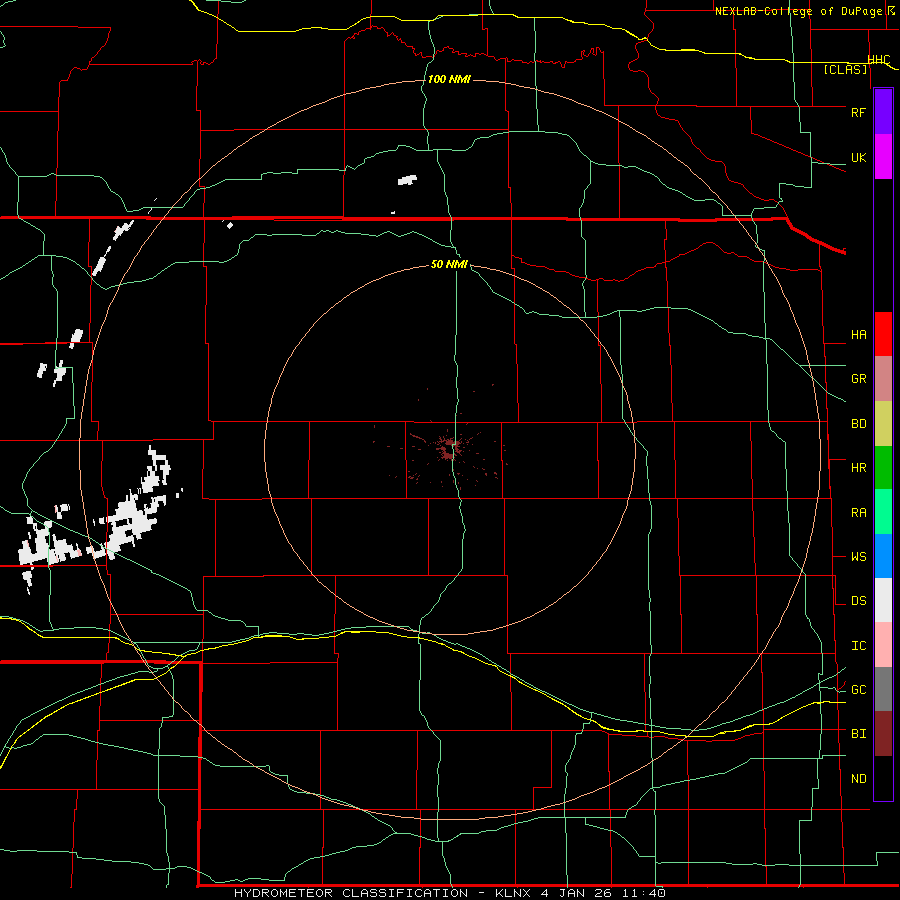Select the white DS legend swatch

pyautogui.click(x=883, y=600)
